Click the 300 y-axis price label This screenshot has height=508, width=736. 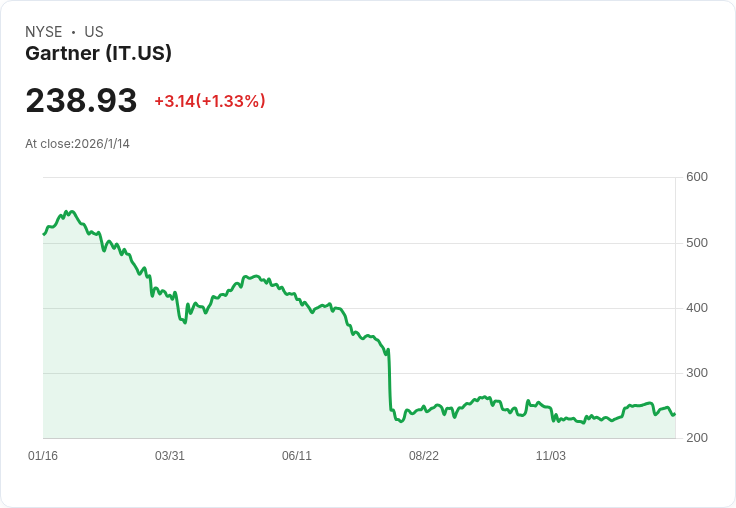coord(697,373)
